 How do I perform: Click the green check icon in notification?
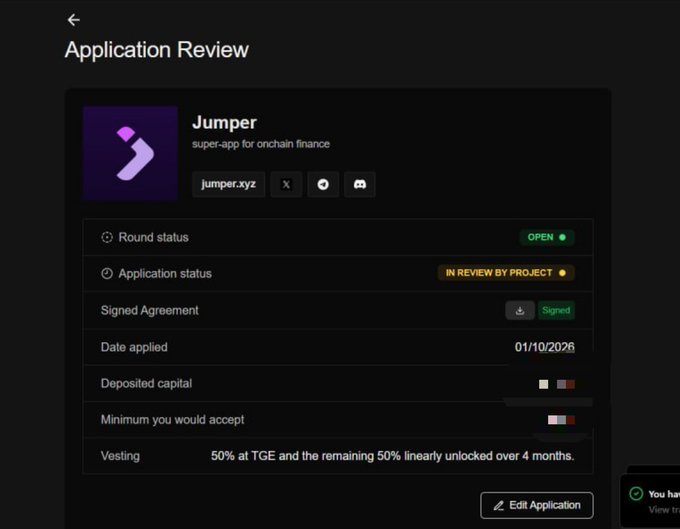636,493
